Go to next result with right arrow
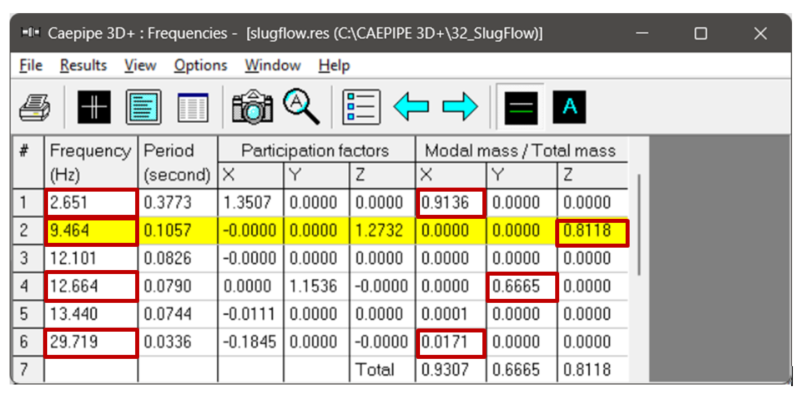The width and height of the screenshot is (801, 393). (x=460, y=107)
